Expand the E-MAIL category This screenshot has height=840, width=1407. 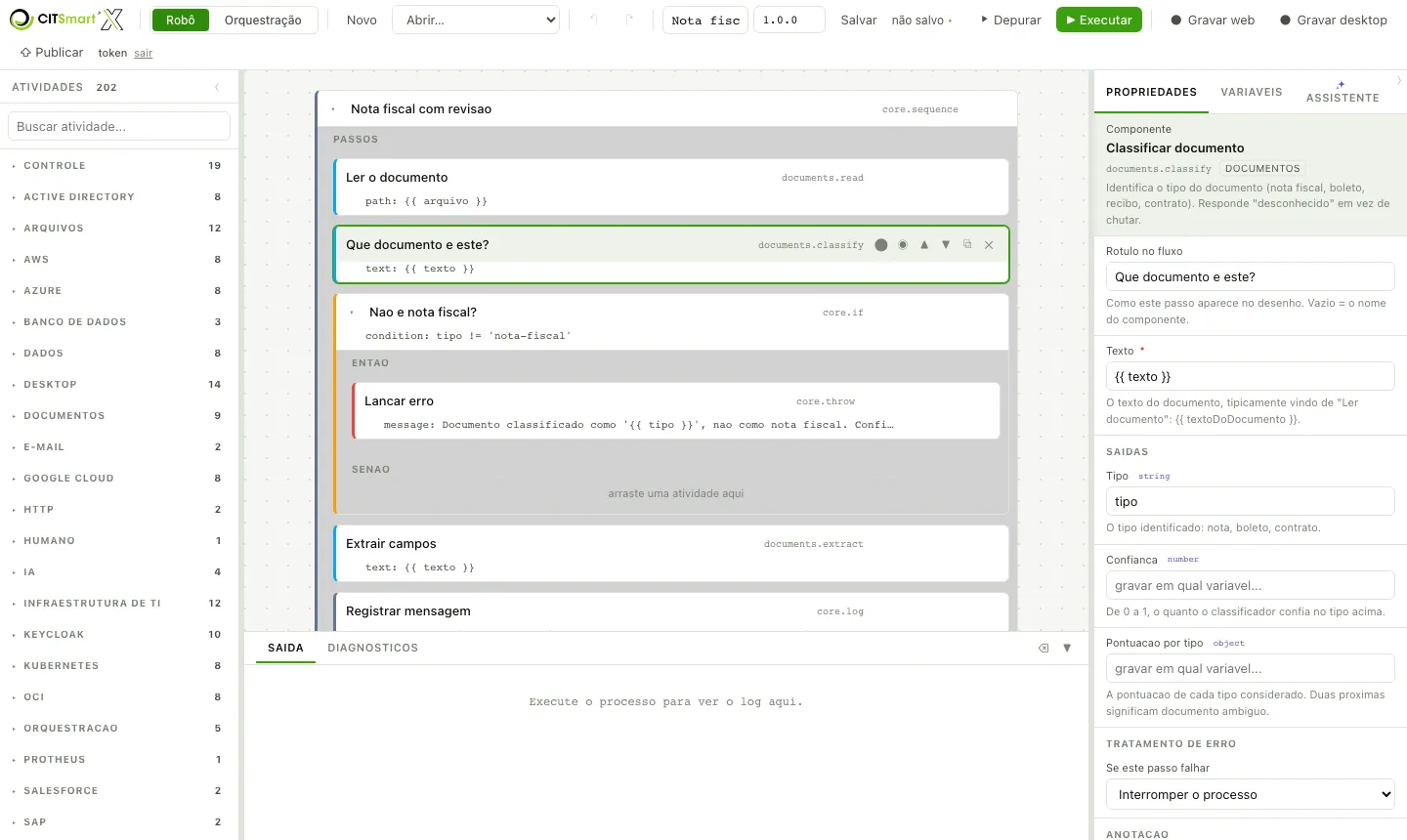coord(117,447)
